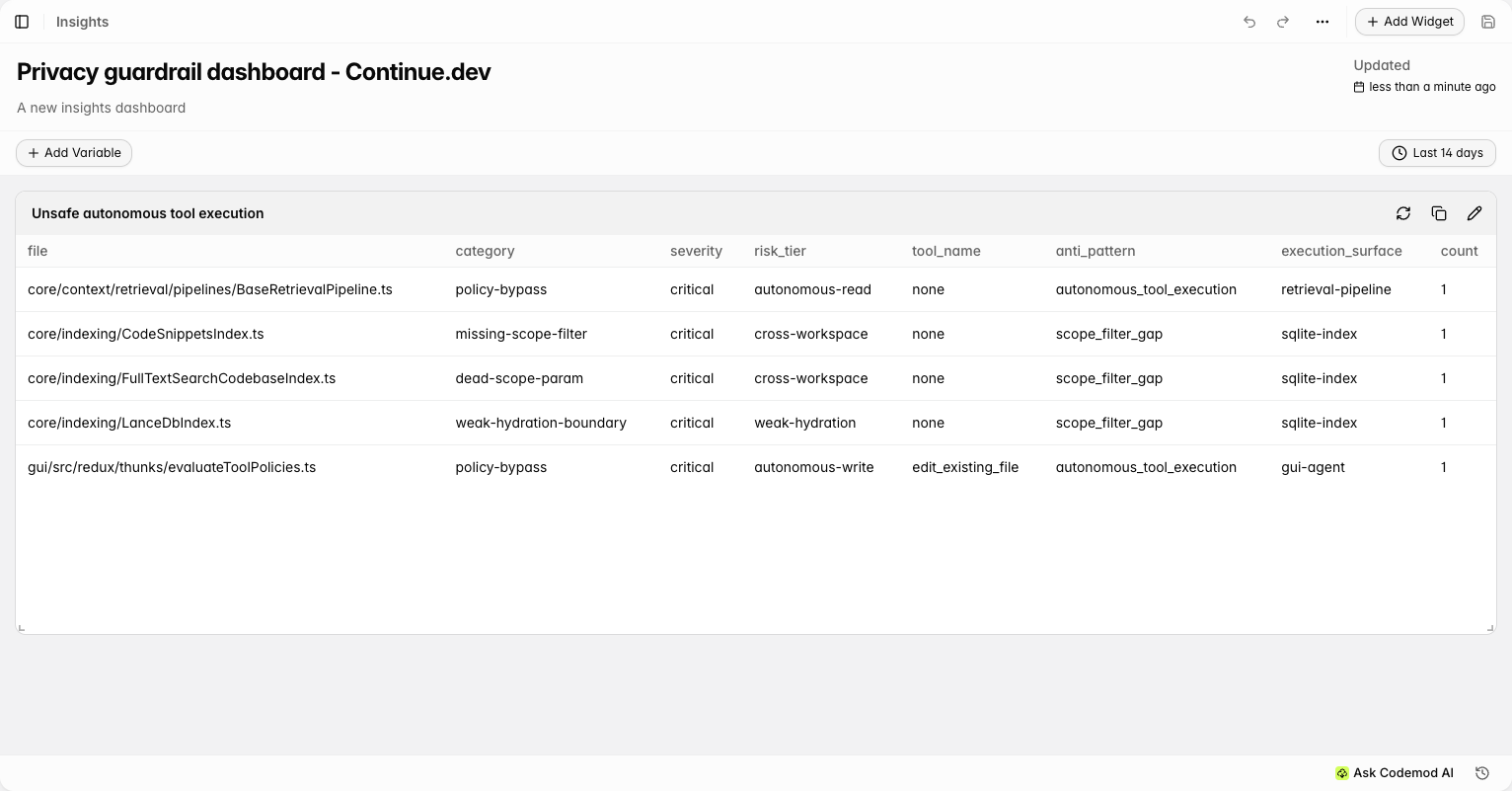Select the BaseRetrievalPipeline.ts file cell
Screen dimensions: 1512x791
[x=210, y=289]
